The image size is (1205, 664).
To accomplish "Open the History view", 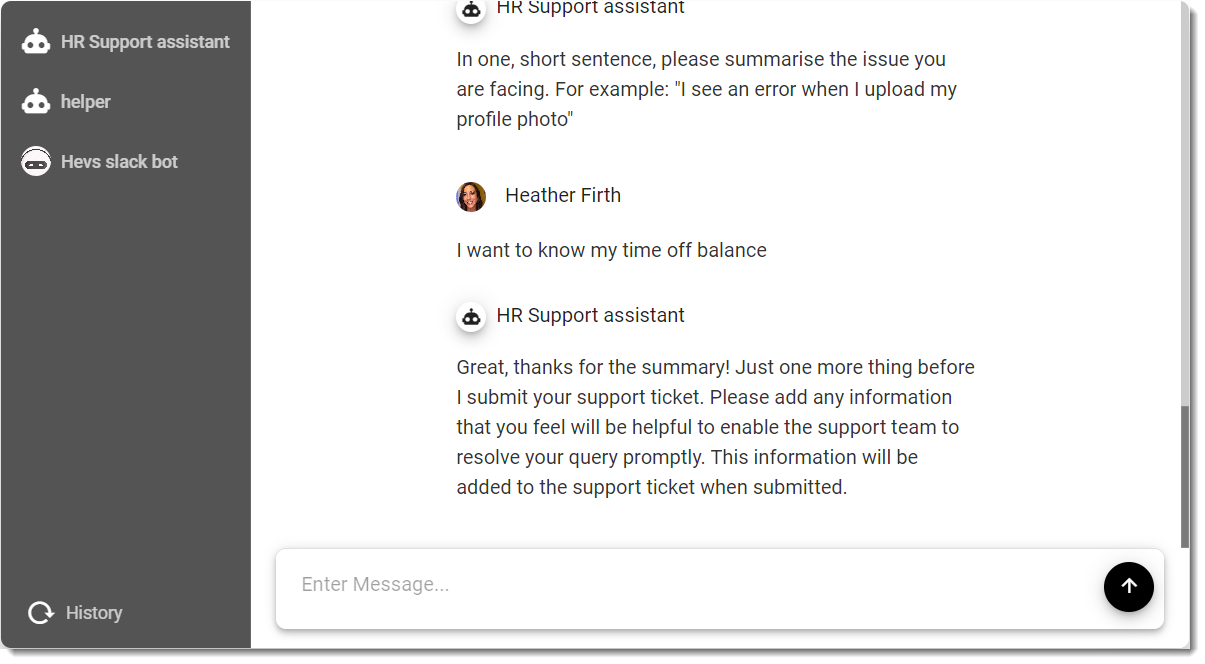I will (x=94, y=612).
